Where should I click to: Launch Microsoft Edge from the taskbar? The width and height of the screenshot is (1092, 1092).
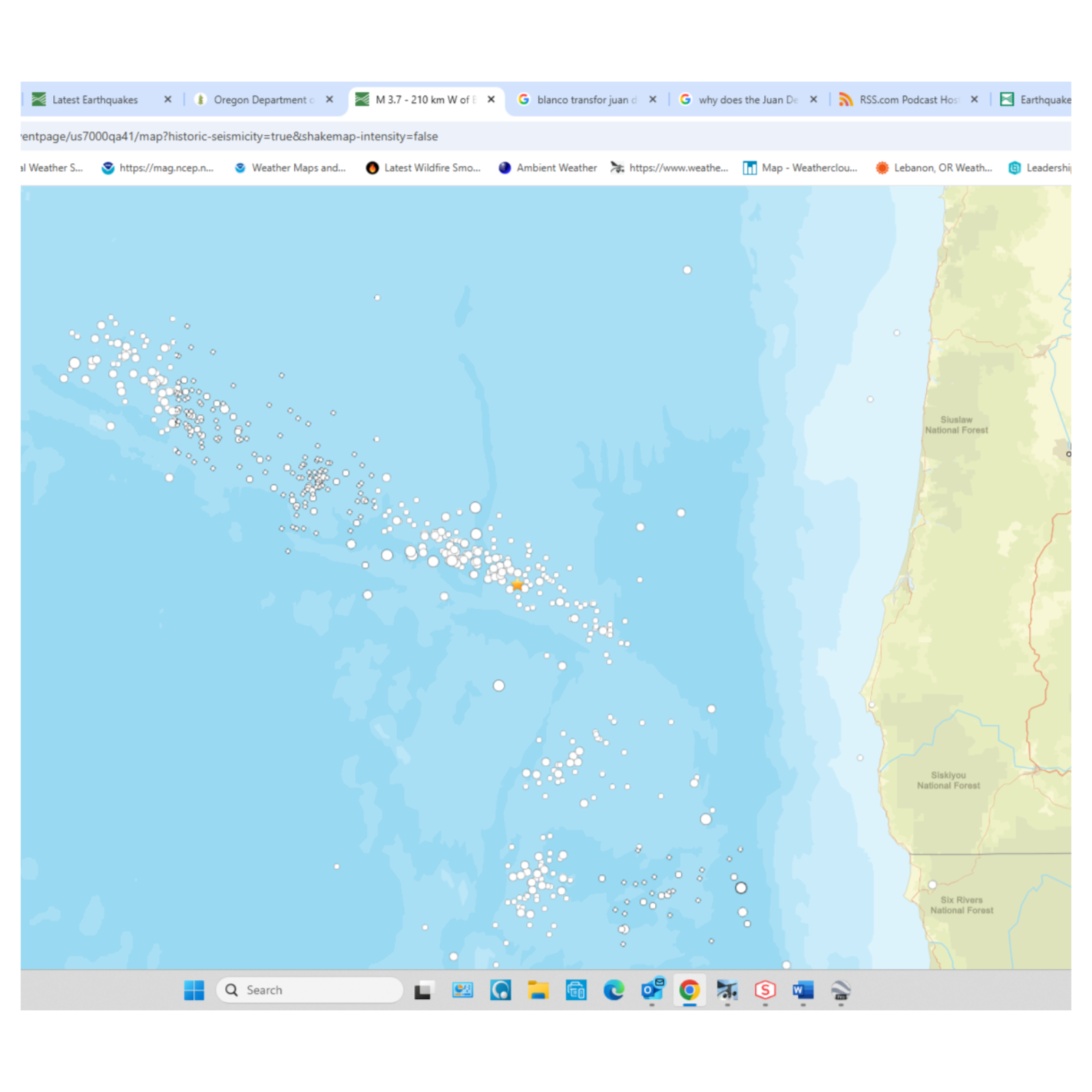(614, 990)
